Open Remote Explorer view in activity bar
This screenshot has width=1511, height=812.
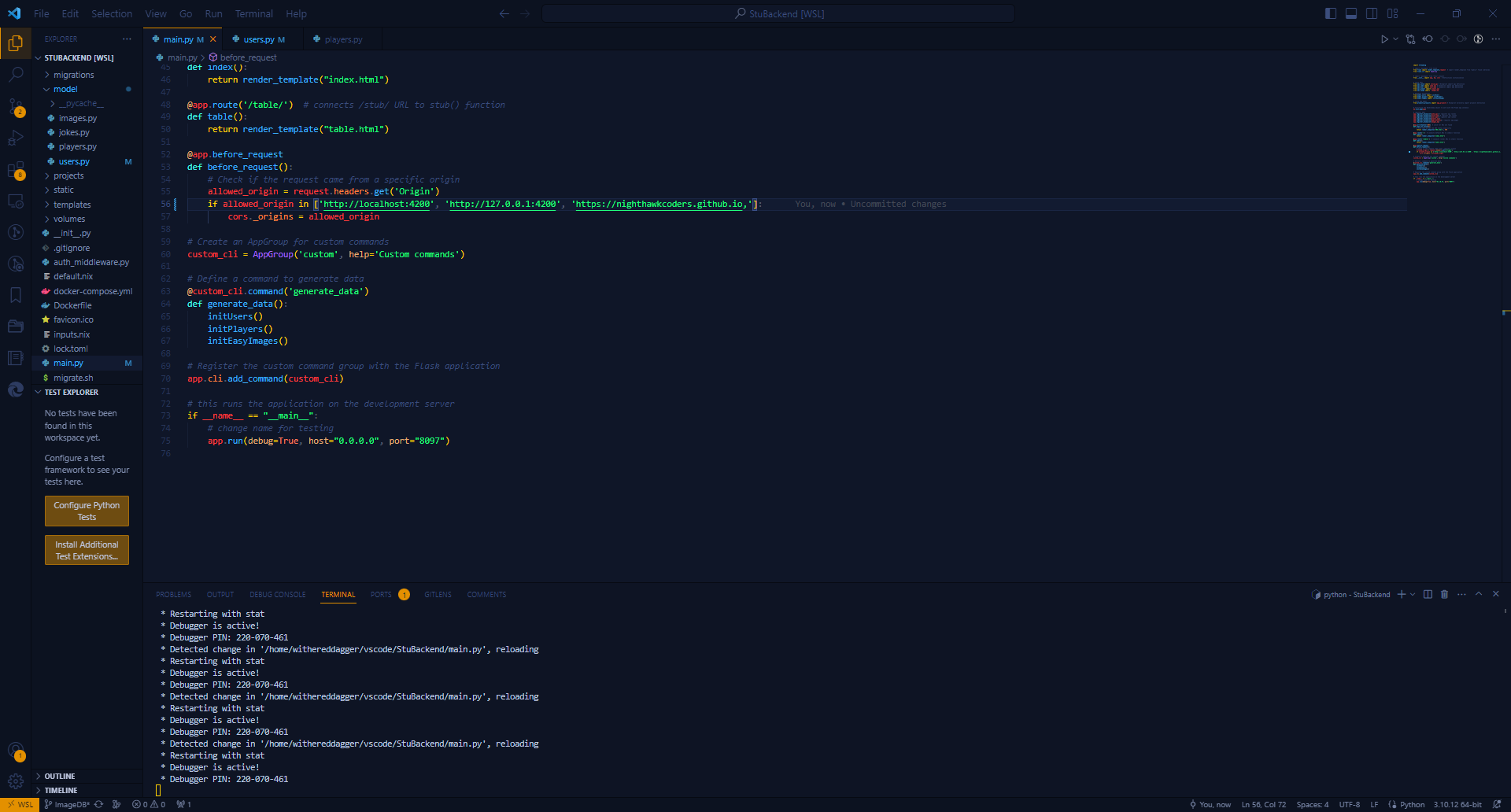point(16,201)
